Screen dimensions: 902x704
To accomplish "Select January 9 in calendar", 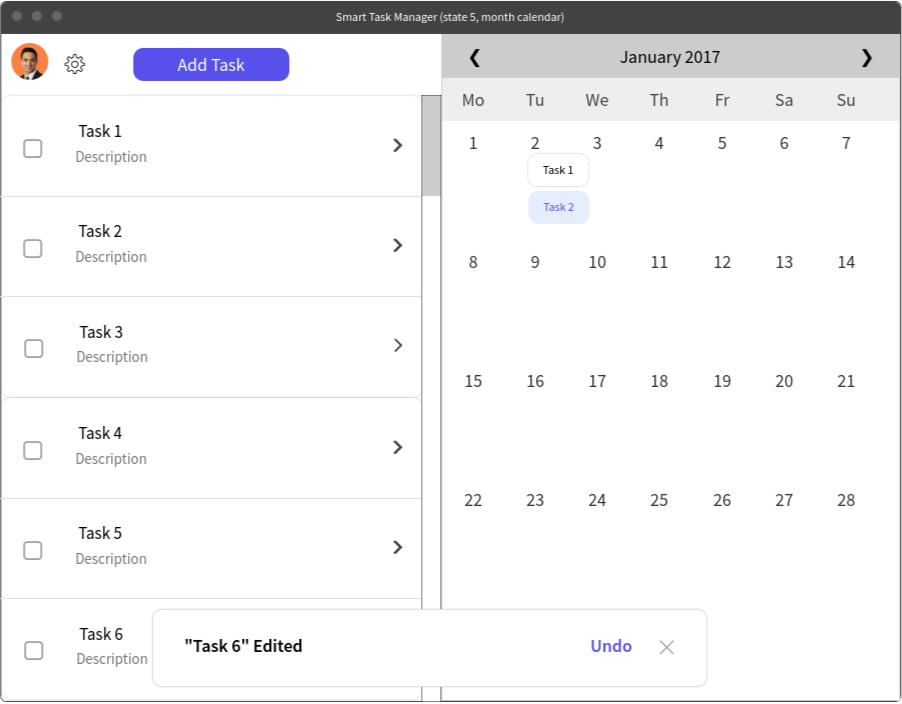I will [535, 262].
